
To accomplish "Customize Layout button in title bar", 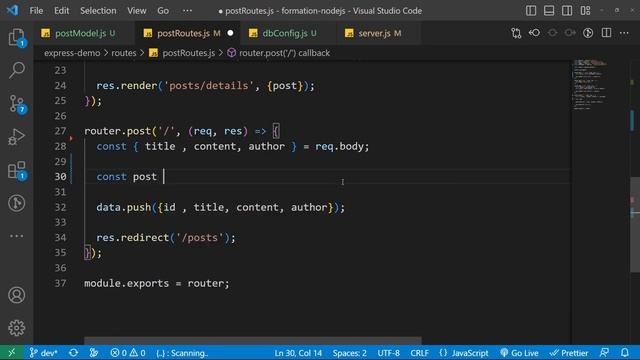I will (x=585, y=11).
